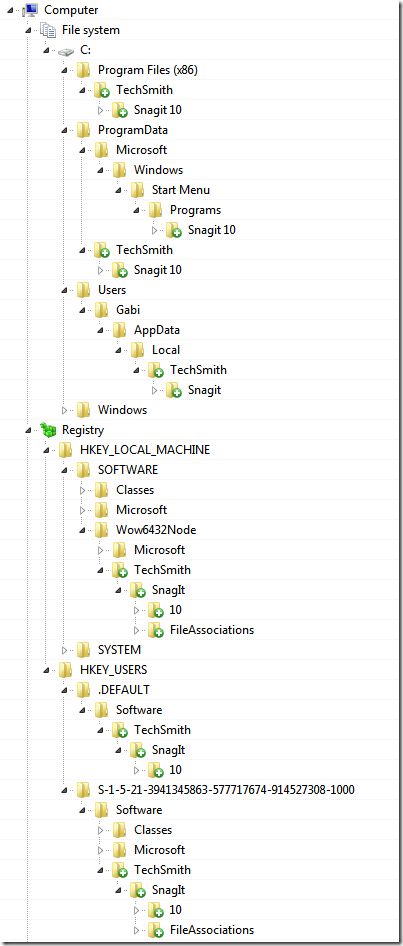This screenshot has height=946, width=403.
Task: Collapse the Computer root node
Action: pyautogui.click(x=11, y=11)
